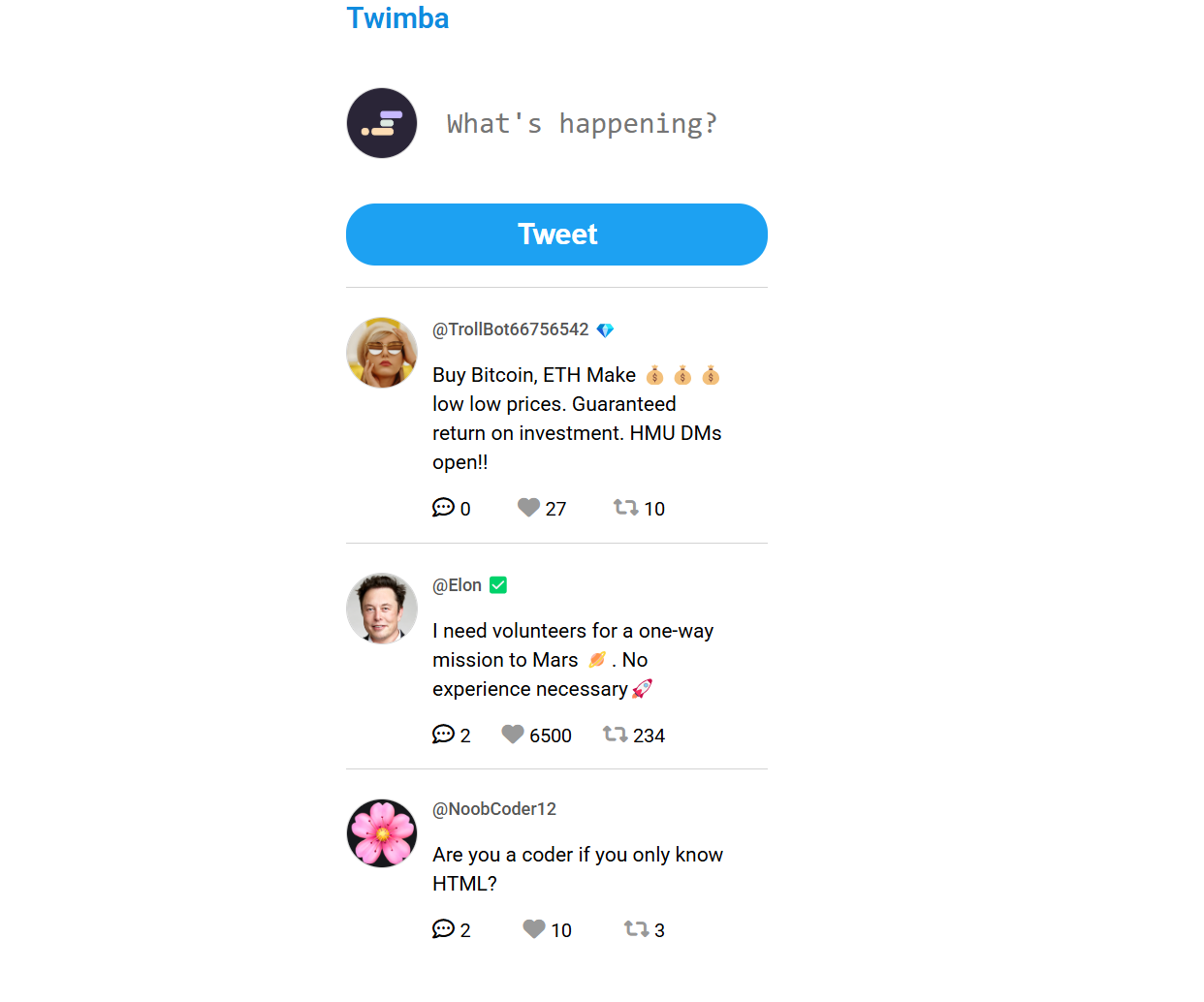This screenshot has height=1002, width=1204.
Task: Click the retweet icon on NoobCoder12's post
Action: 635,929
